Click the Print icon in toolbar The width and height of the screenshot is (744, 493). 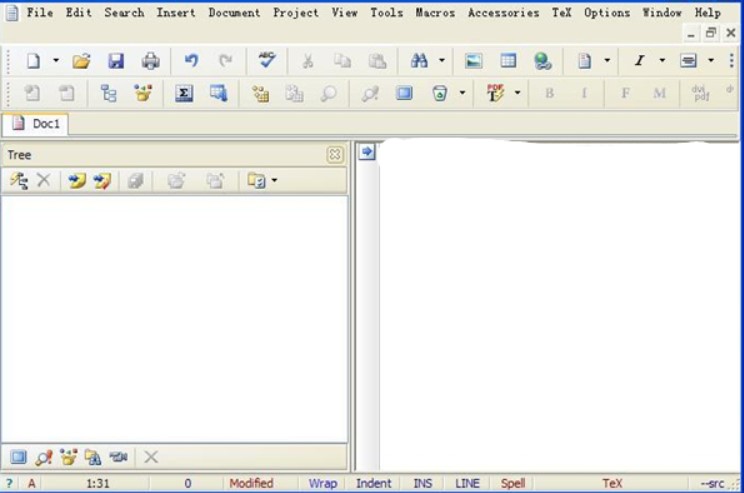[150, 61]
